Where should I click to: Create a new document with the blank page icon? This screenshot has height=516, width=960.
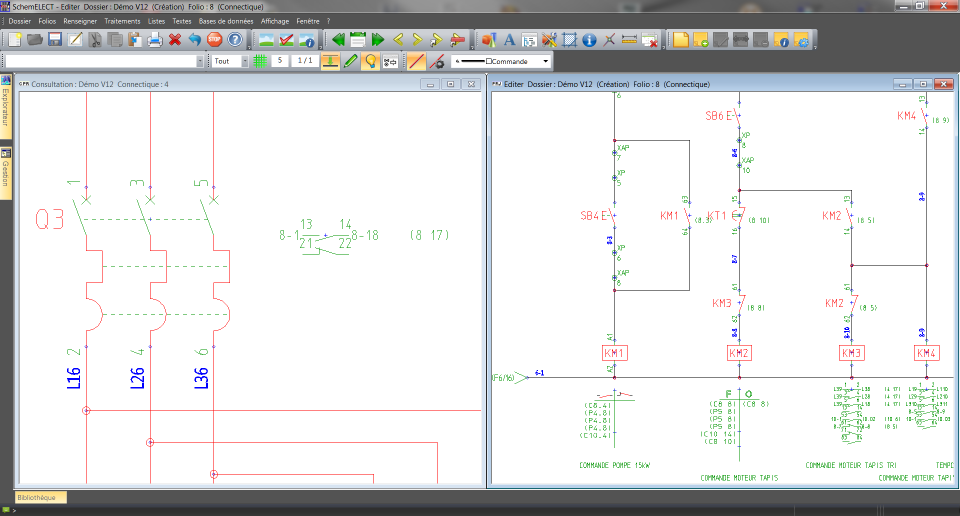click(x=15, y=40)
